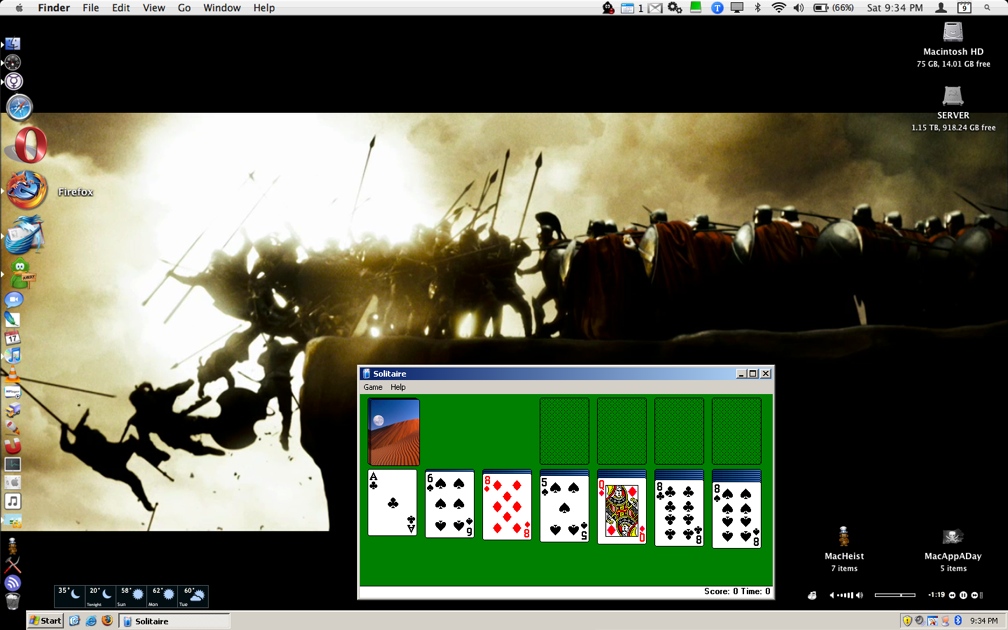1008x630 pixels.
Task: Select the Solitaire taskbar button
Action: click(174, 621)
